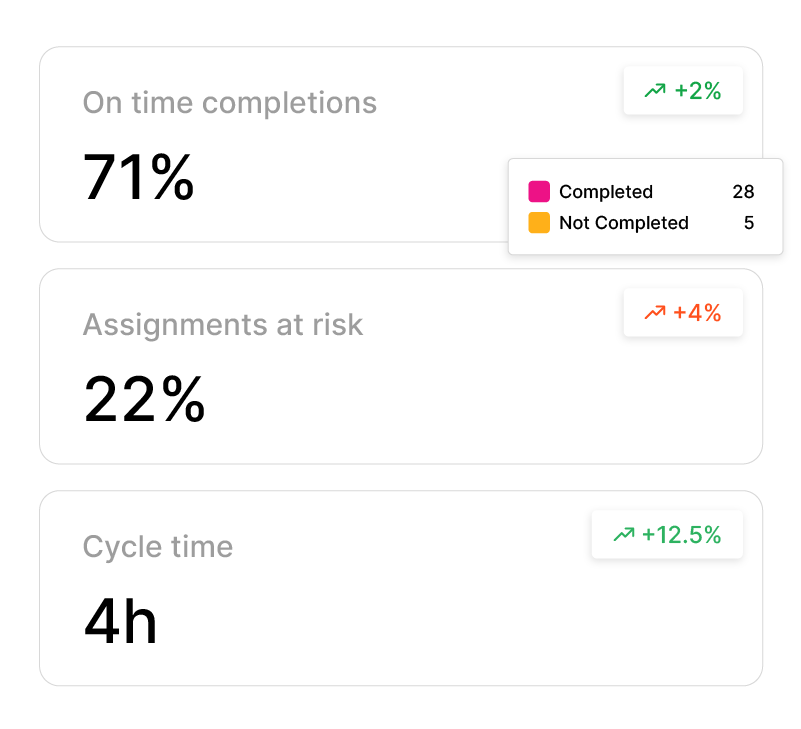Click the +4% percentage text

(697, 313)
